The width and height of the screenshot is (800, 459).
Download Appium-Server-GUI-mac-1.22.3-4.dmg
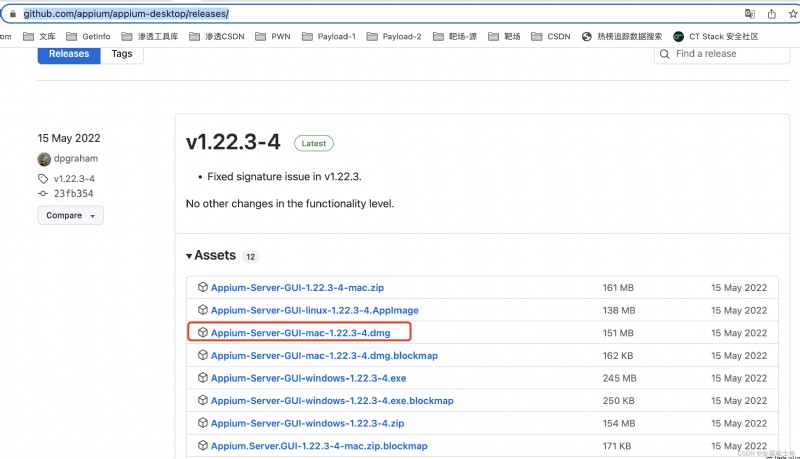click(x=301, y=333)
